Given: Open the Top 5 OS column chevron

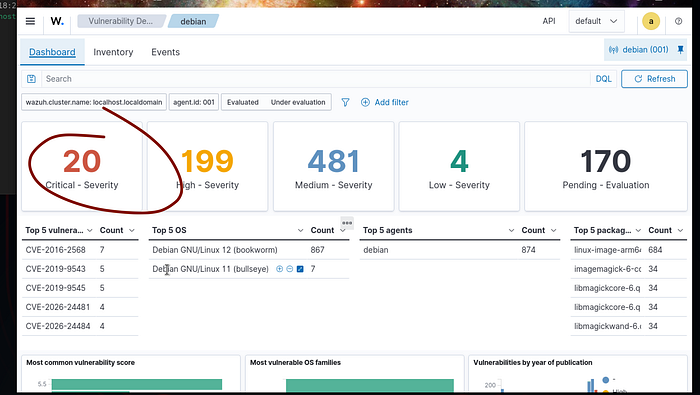Looking at the screenshot, I should click(x=300, y=230).
